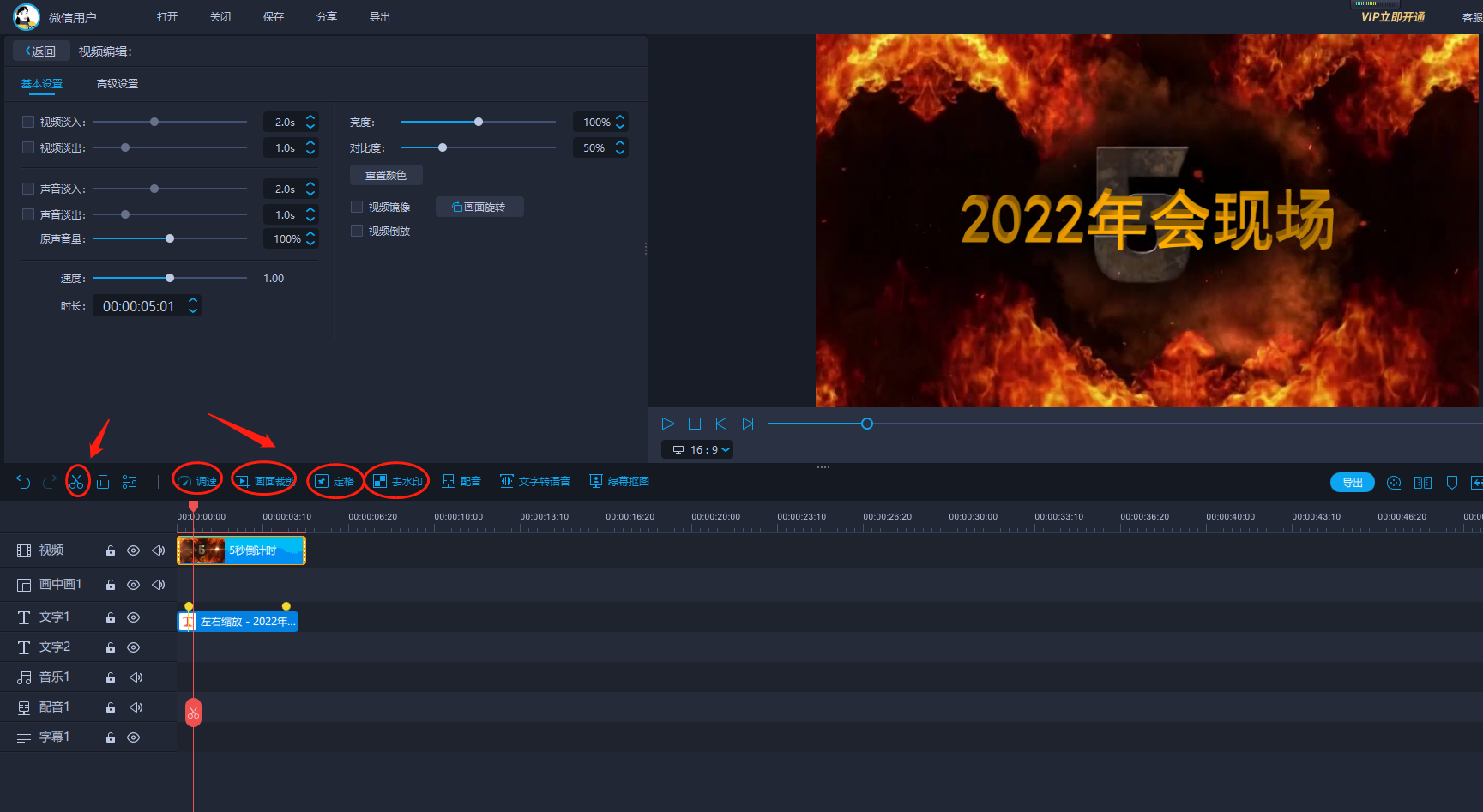
Task: Adjust the 视频淡出 1.0s stepper arrows
Action: coord(310,147)
